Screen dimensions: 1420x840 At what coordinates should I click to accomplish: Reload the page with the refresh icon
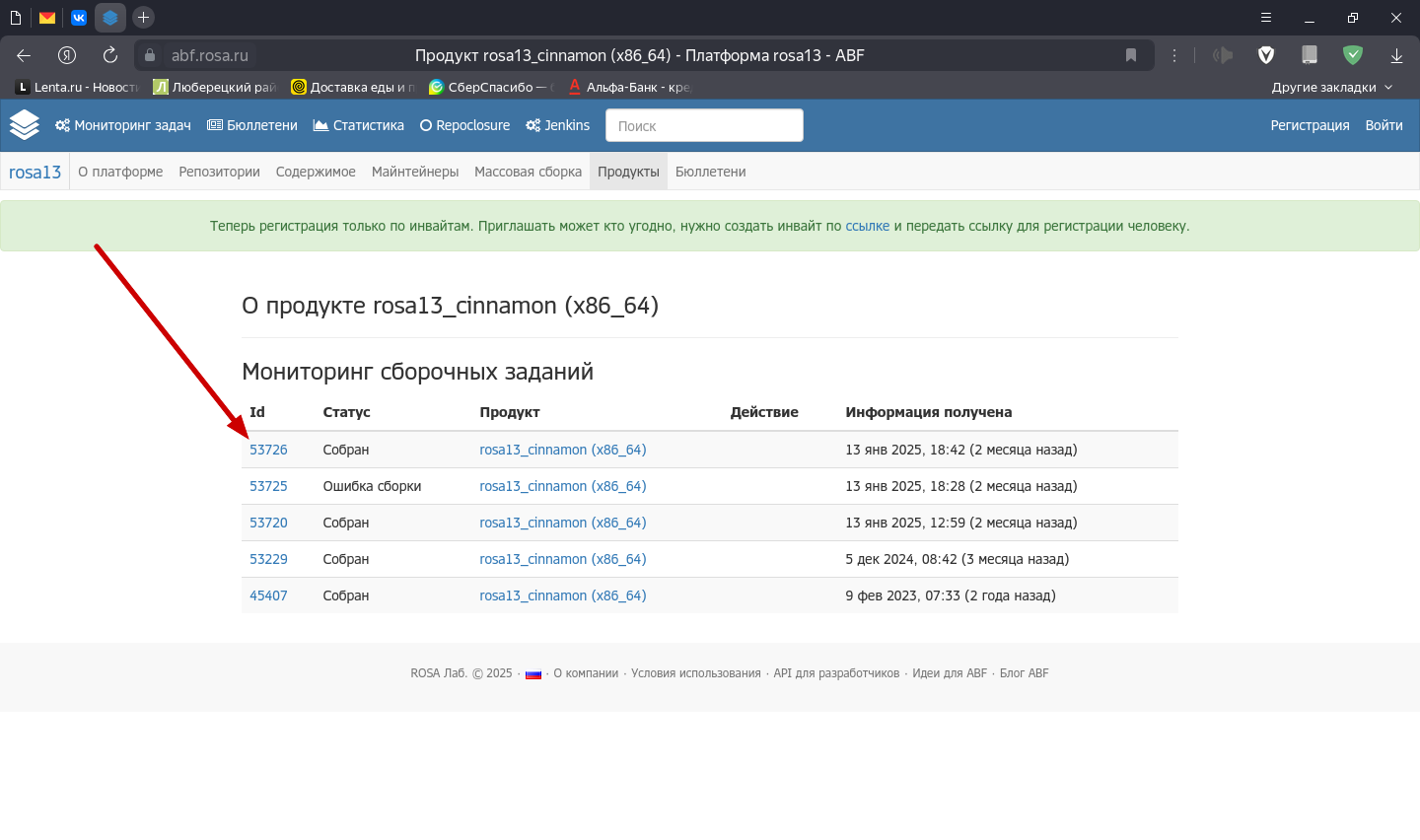110,55
